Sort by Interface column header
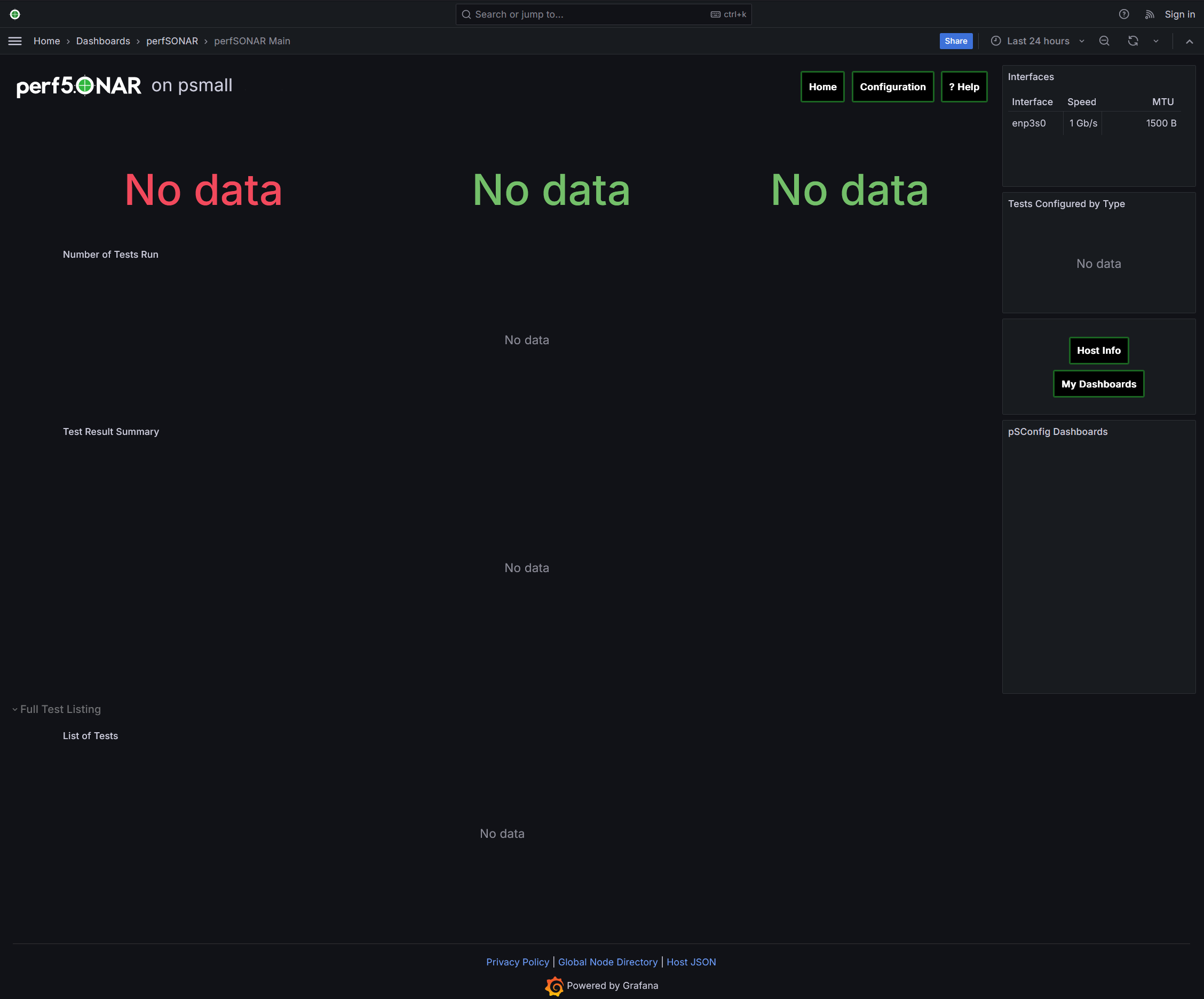1204x999 pixels. tap(1032, 102)
